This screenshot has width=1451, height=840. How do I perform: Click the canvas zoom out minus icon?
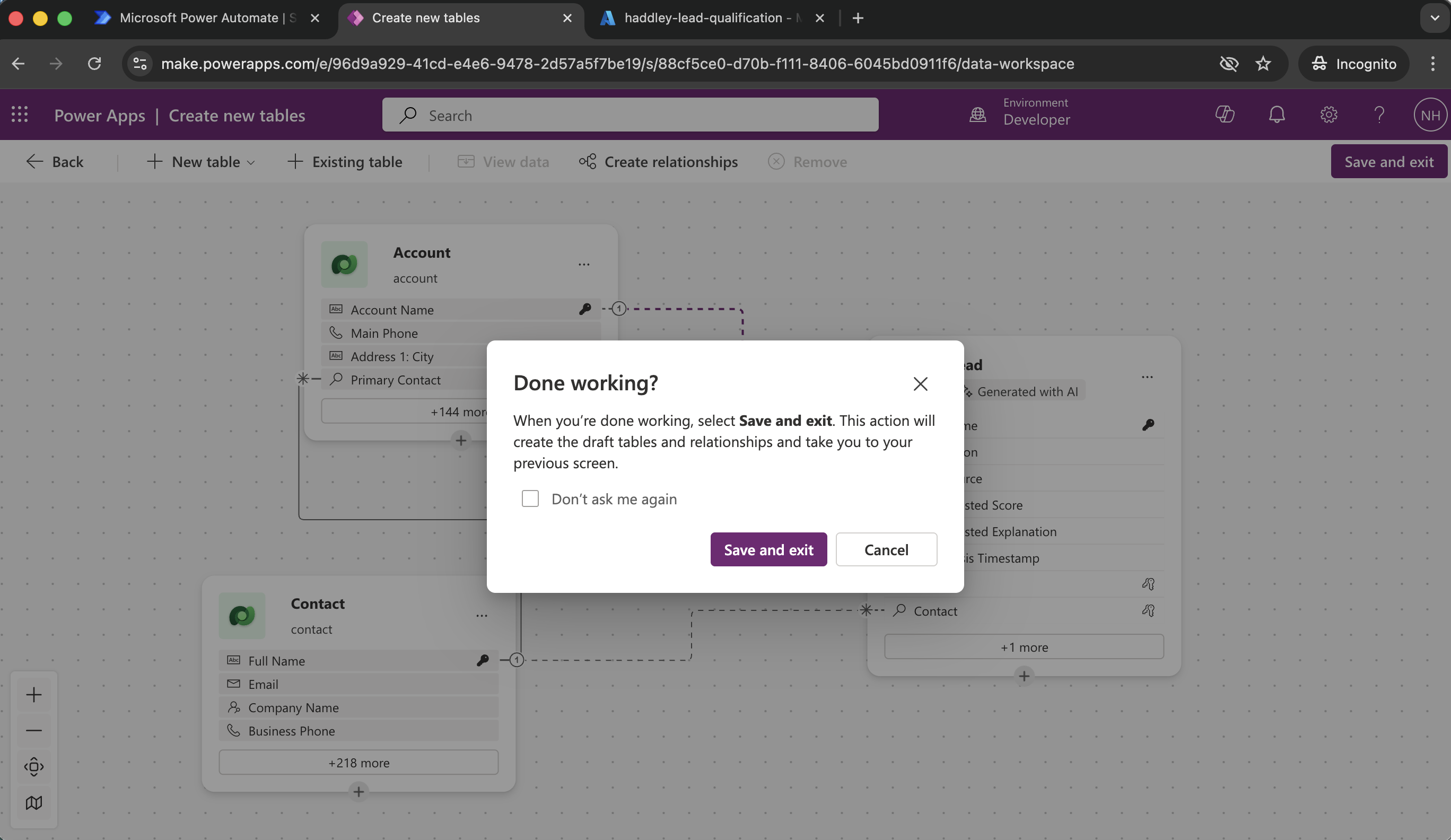34,731
